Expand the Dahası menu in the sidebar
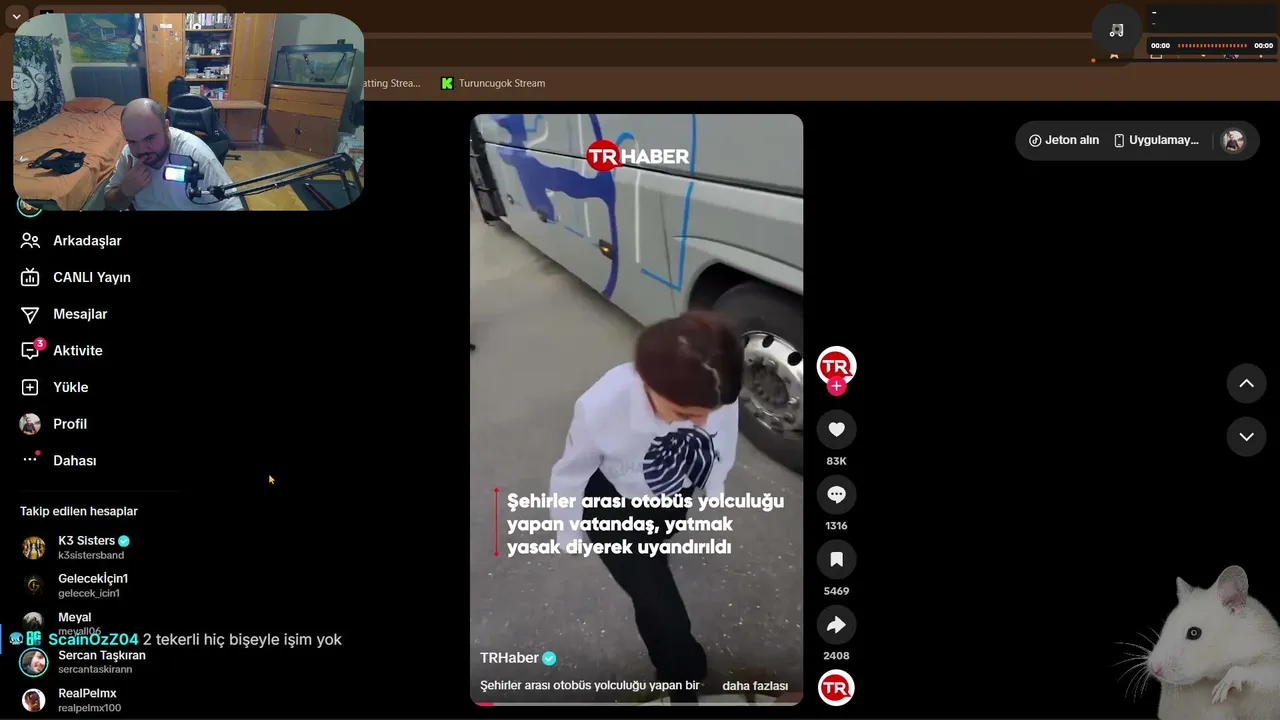Screen dimensions: 1280x720 click(59, 460)
